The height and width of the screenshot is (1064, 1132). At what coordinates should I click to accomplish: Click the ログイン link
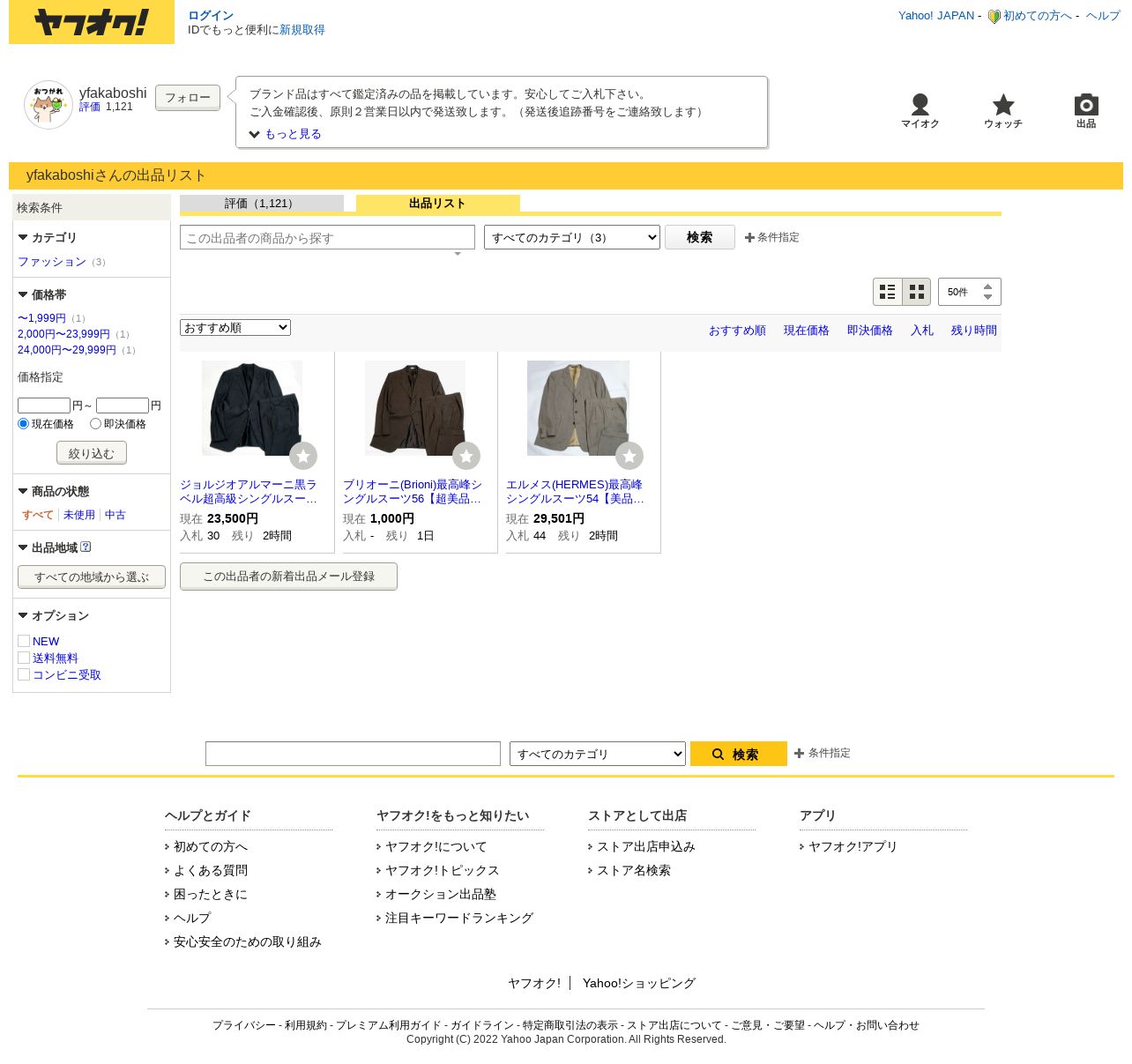coord(211,16)
